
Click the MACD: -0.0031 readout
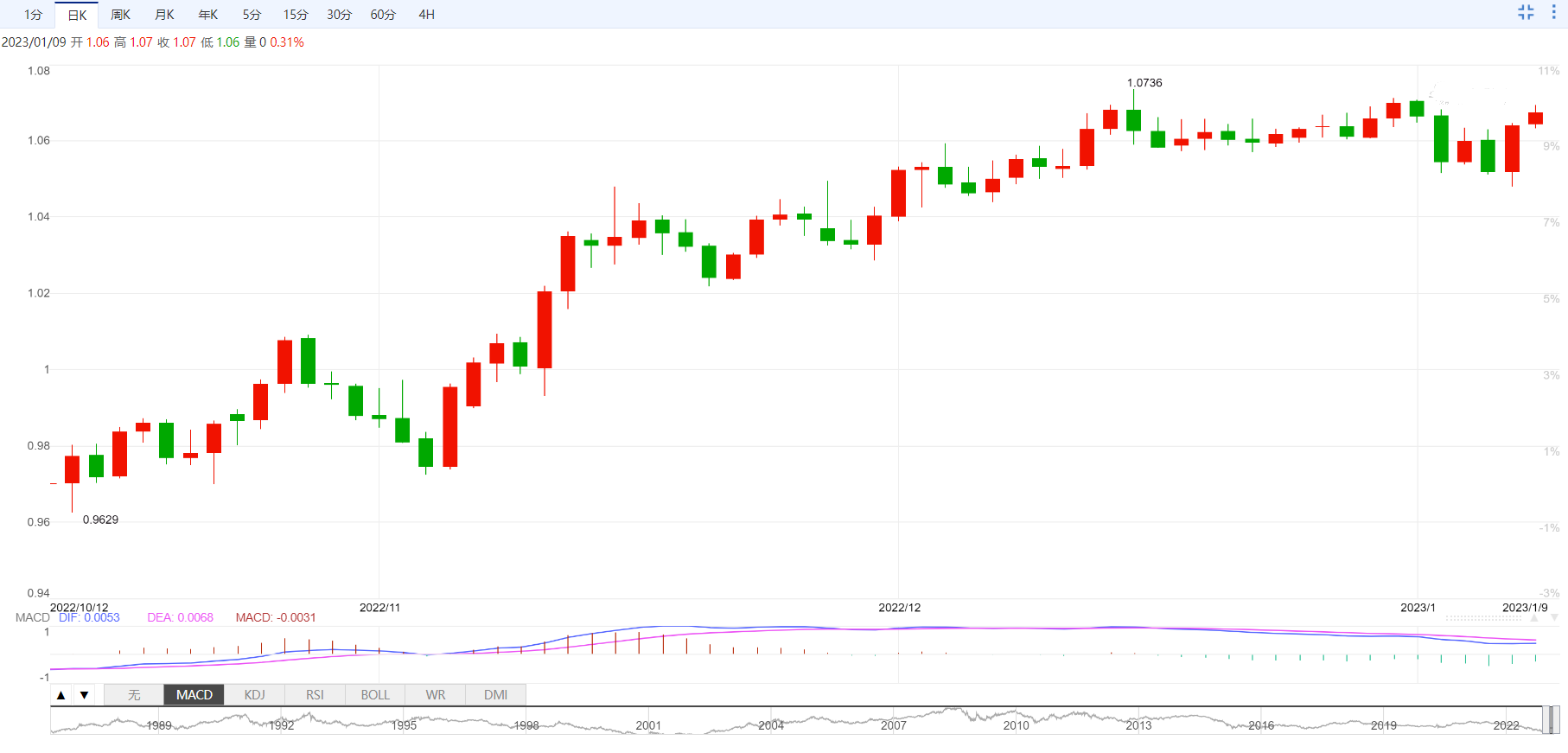coord(276,617)
